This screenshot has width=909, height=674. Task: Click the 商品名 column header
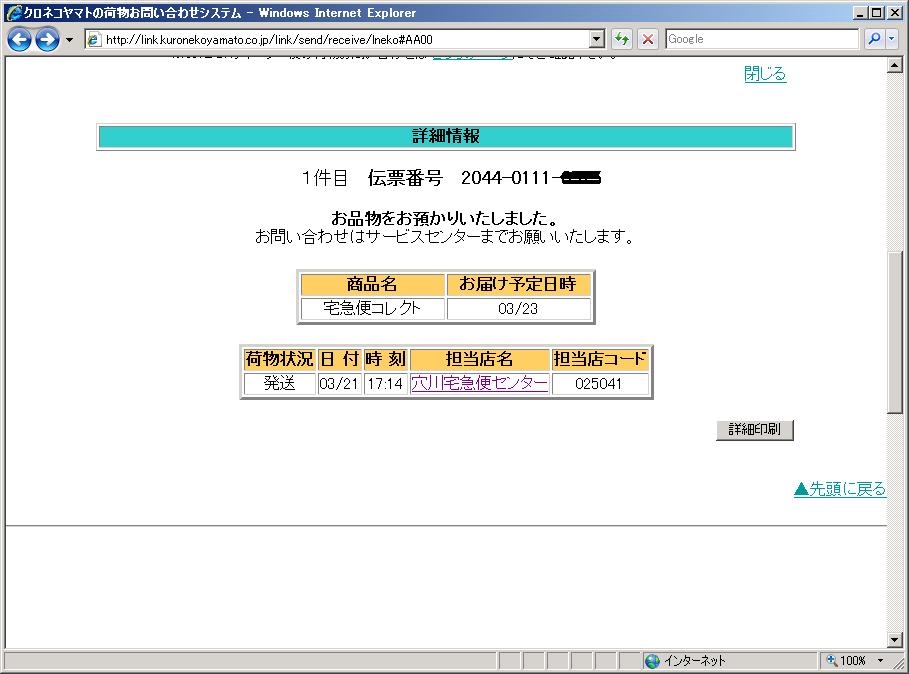[x=372, y=284]
